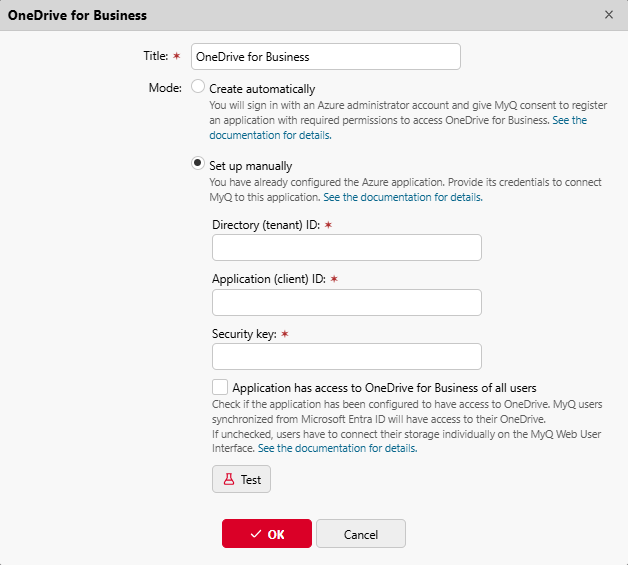Click the flask icon on Test button
Viewport: 628px width, 565px height.
(x=228, y=480)
